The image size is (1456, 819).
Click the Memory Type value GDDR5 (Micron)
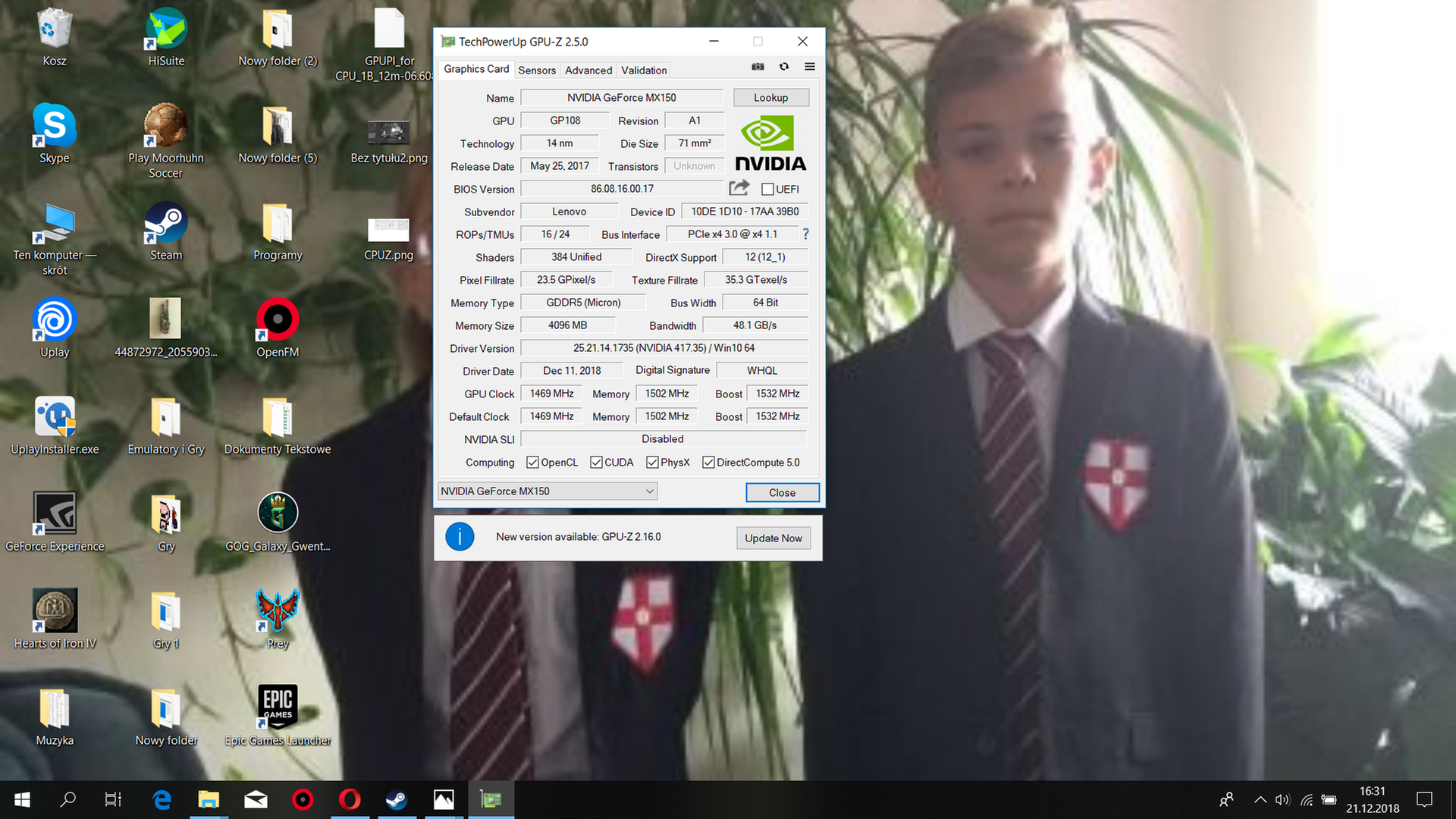pyautogui.click(x=583, y=303)
